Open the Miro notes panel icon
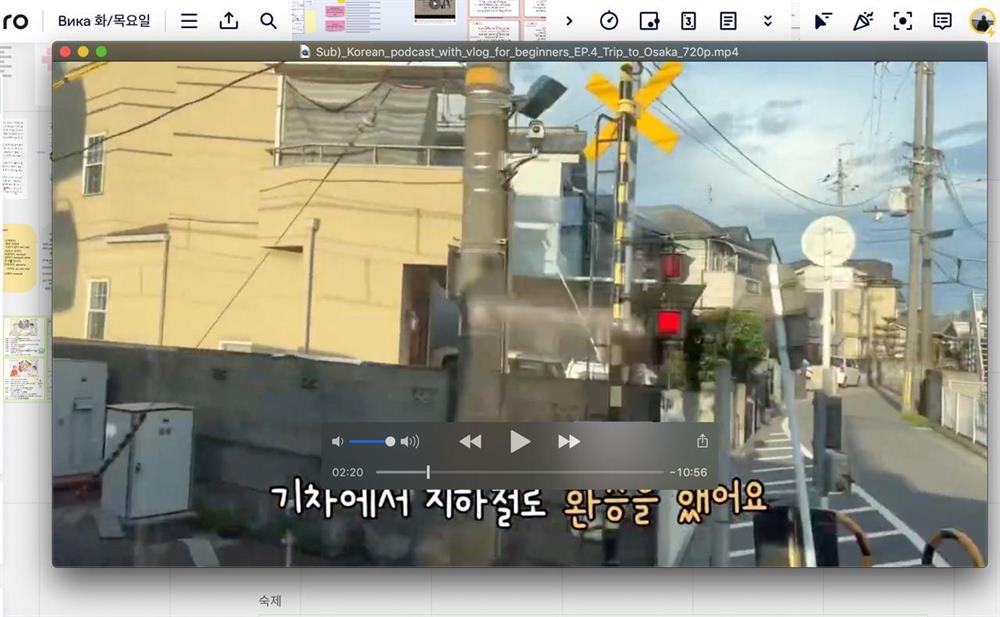Image resolution: width=1000 pixels, height=617 pixels. (728, 21)
